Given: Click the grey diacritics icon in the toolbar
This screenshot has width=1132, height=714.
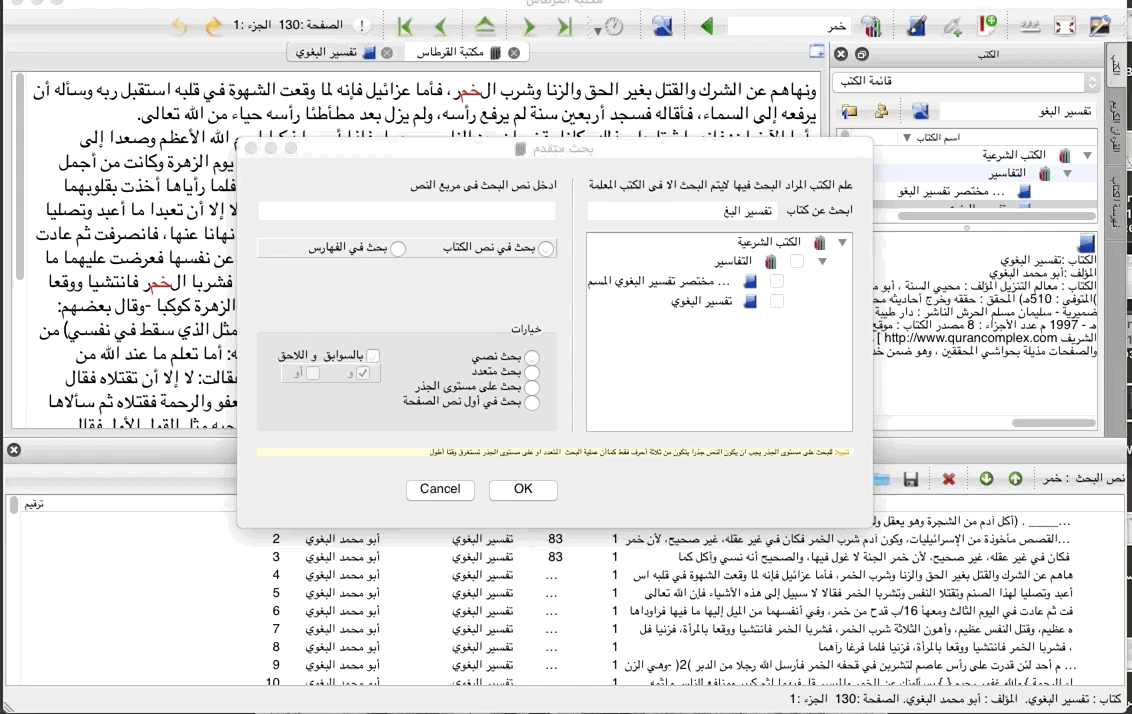Looking at the screenshot, I should (x=1029, y=26).
